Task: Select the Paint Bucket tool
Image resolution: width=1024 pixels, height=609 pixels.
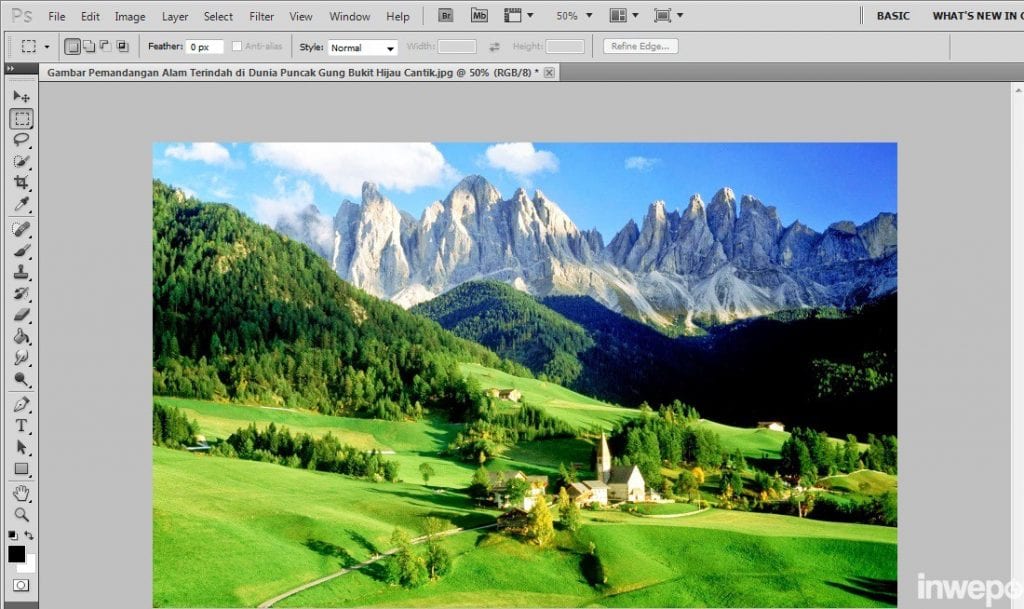Action: click(x=21, y=336)
